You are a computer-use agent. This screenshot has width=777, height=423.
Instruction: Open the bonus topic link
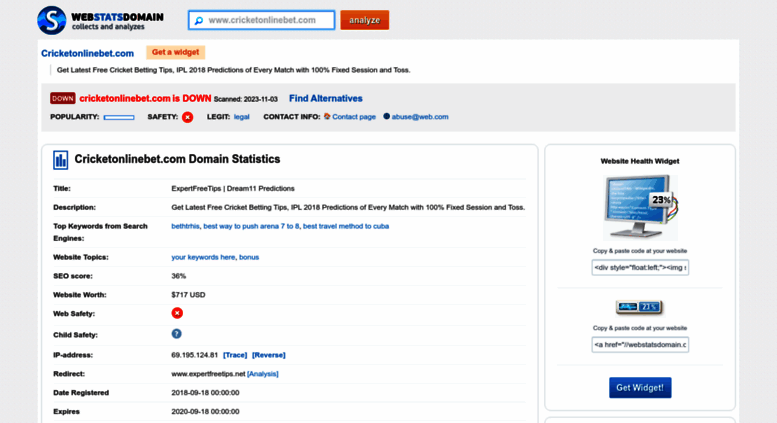(x=249, y=257)
